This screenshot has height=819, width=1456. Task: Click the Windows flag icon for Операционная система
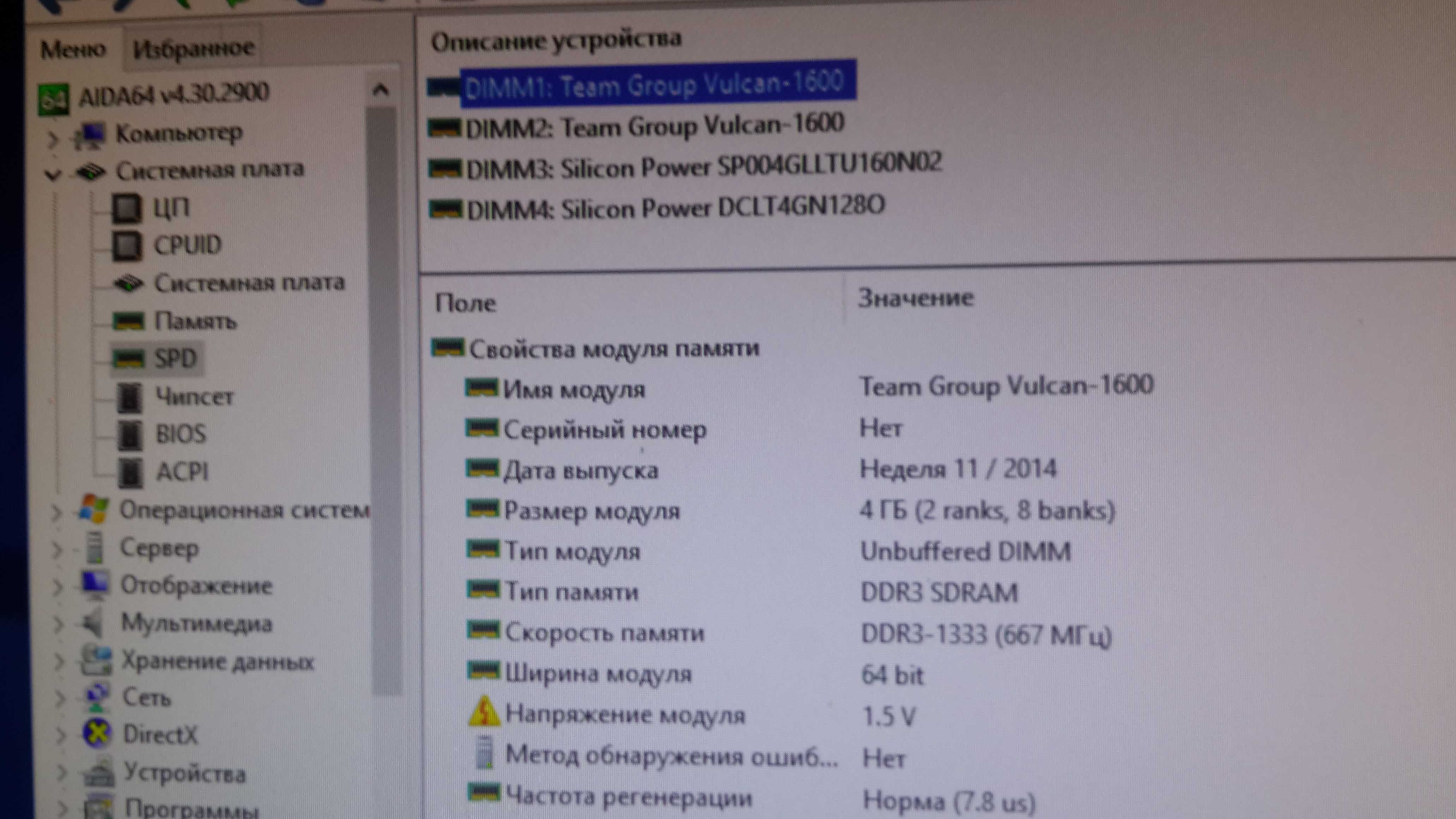[x=93, y=509]
